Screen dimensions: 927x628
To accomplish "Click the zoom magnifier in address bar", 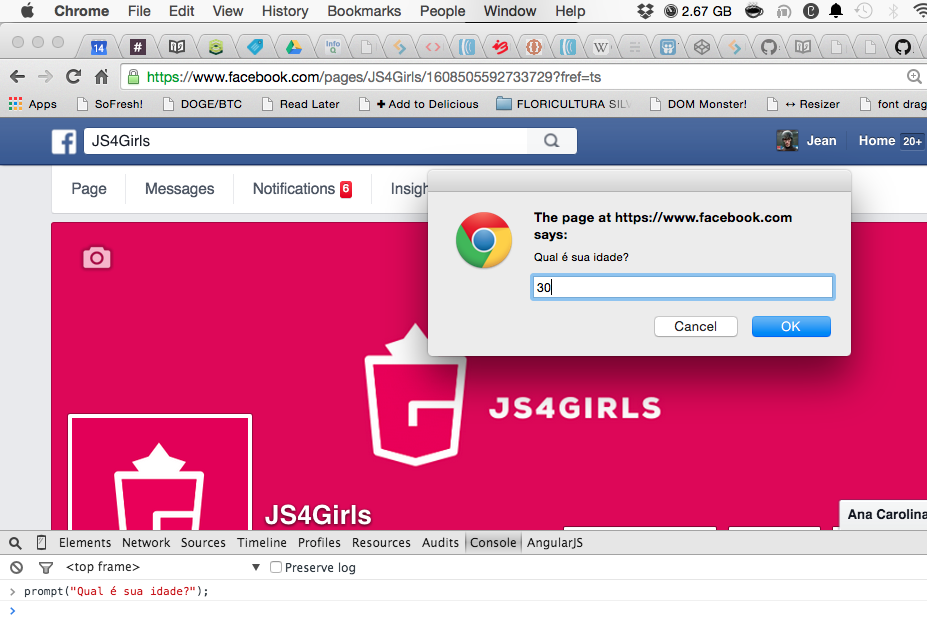I will 914,76.
